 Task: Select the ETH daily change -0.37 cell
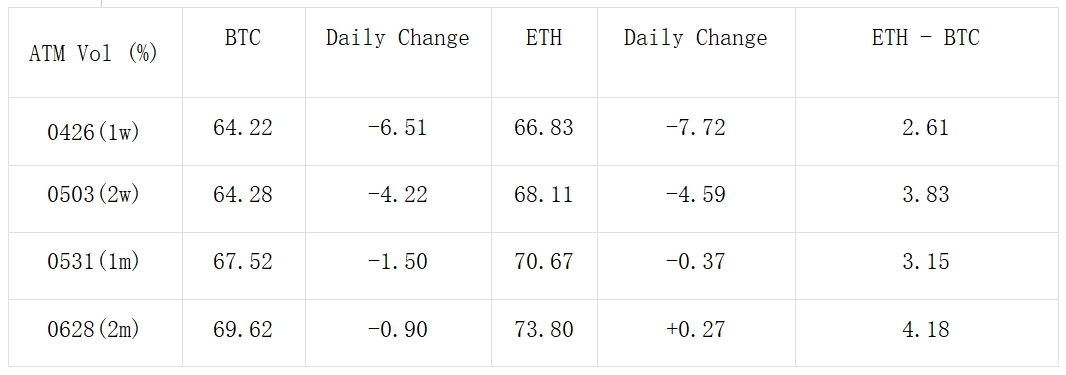(696, 266)
